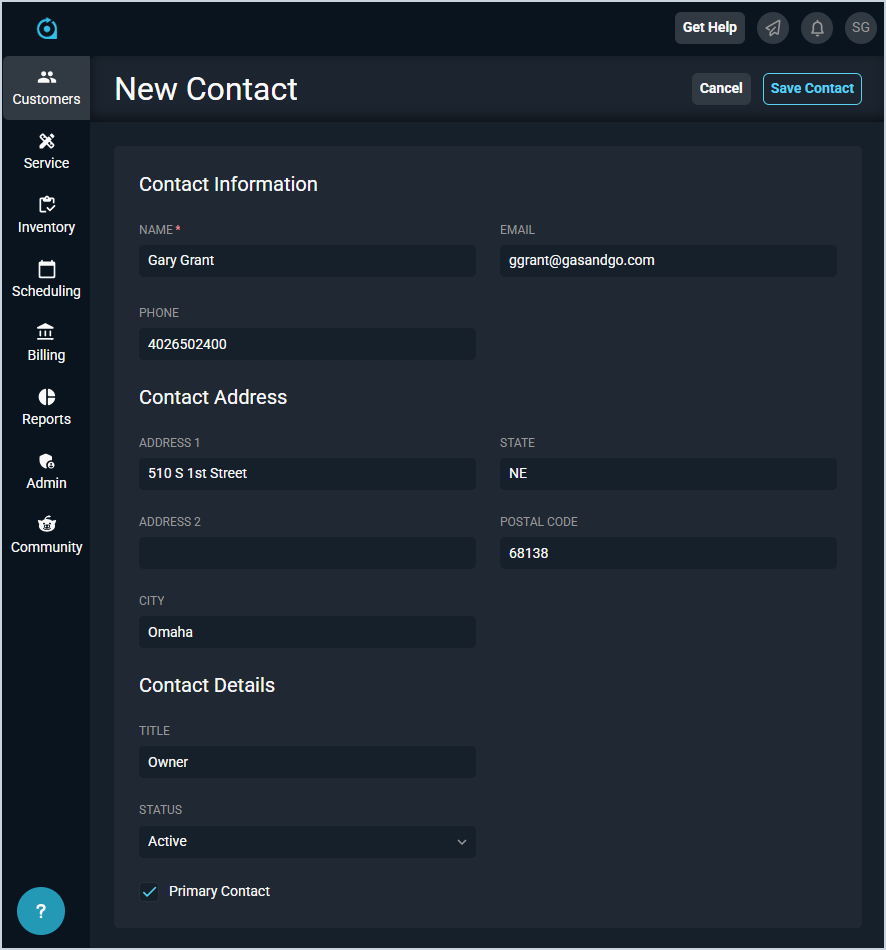Expand the Status dropdown

(307, 841)
